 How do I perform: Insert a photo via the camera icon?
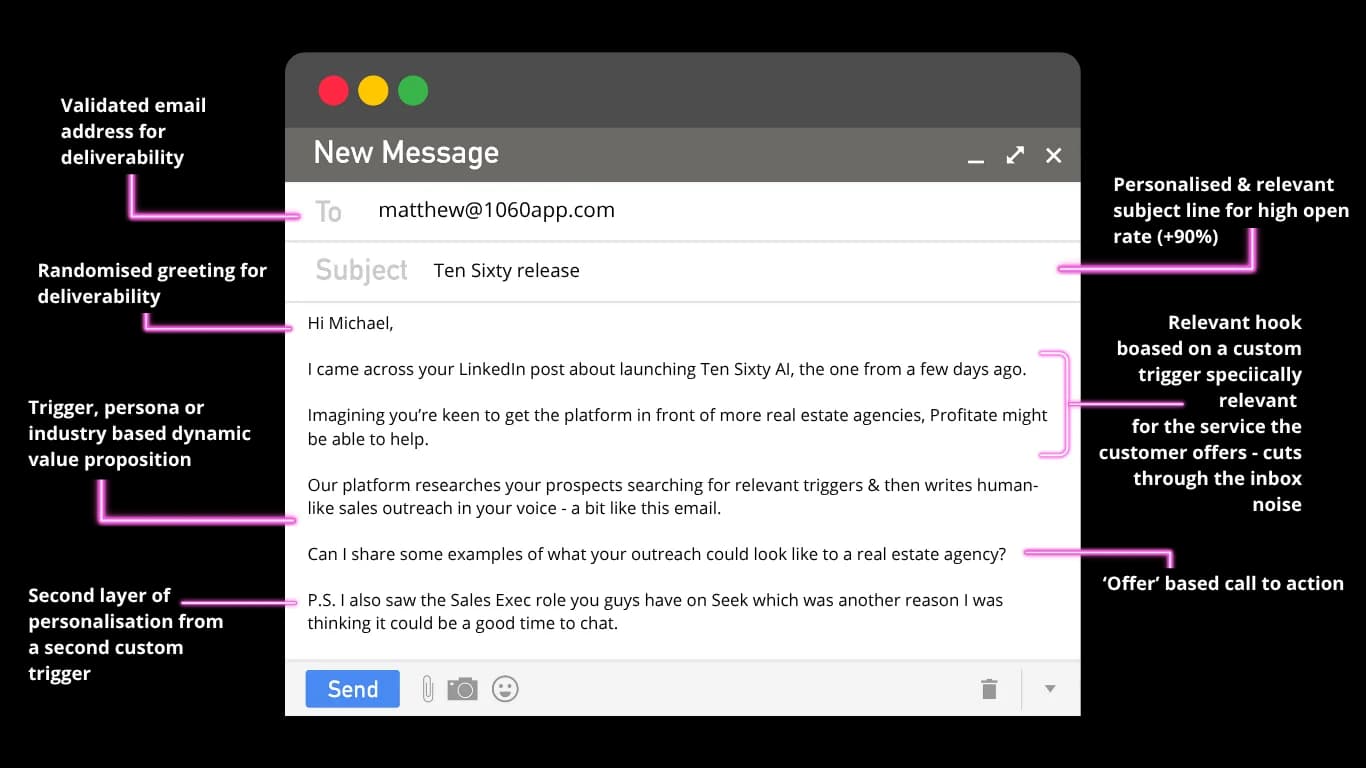click(462, 688)
